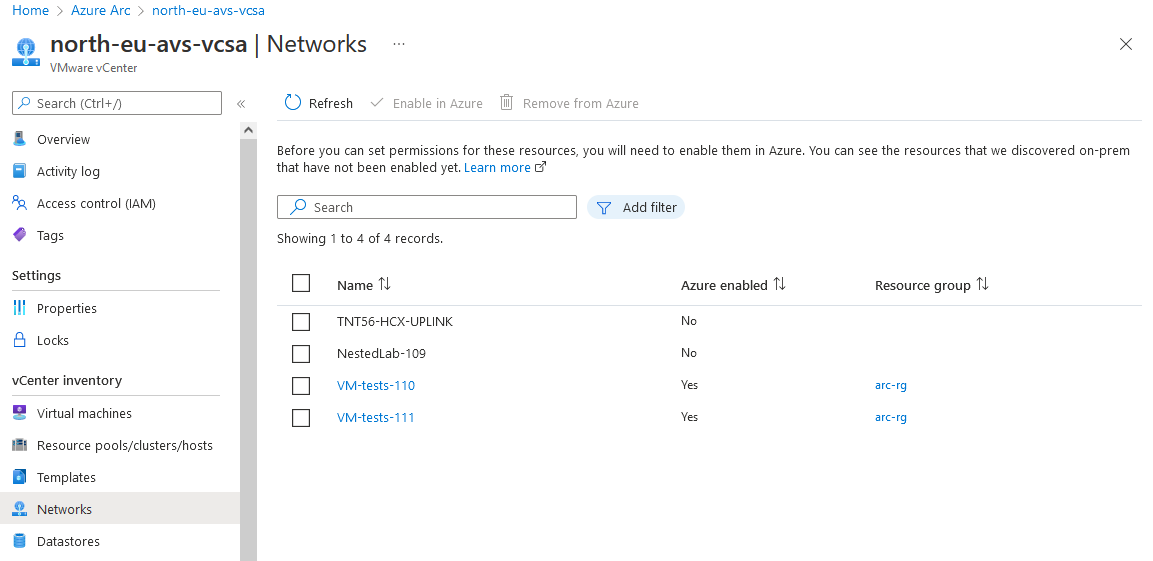This screenshot has width=1153, height=561.
Task: Click Yes value in VM-tests-111 row
Action: 690,417
